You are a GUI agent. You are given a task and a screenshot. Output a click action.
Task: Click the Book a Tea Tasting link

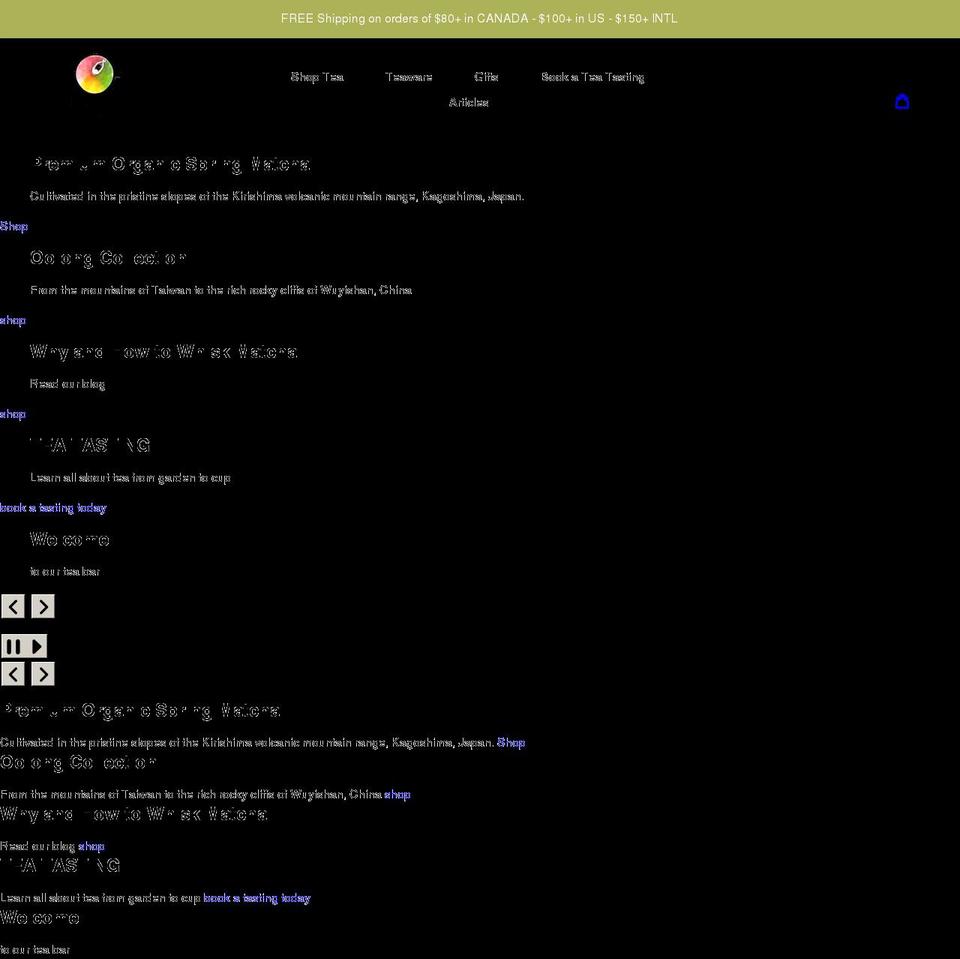tap(593, 77)
